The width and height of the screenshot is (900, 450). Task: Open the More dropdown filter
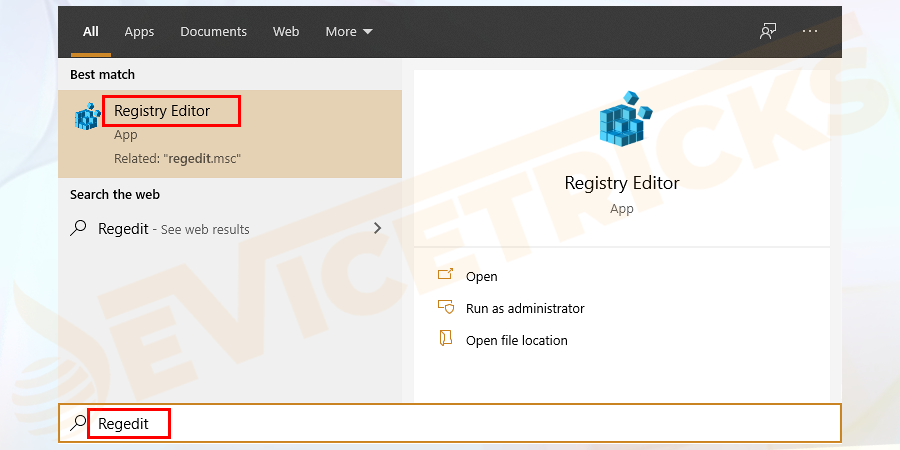point(349,32)
